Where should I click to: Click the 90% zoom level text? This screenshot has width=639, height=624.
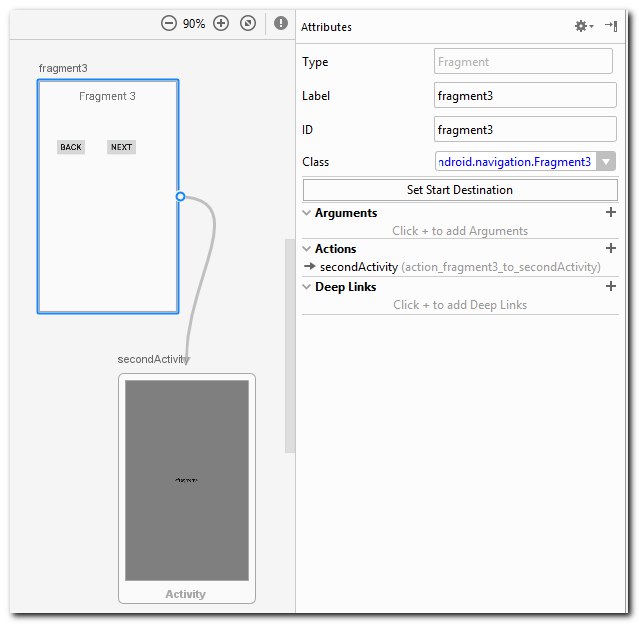[x=194, y=24]
